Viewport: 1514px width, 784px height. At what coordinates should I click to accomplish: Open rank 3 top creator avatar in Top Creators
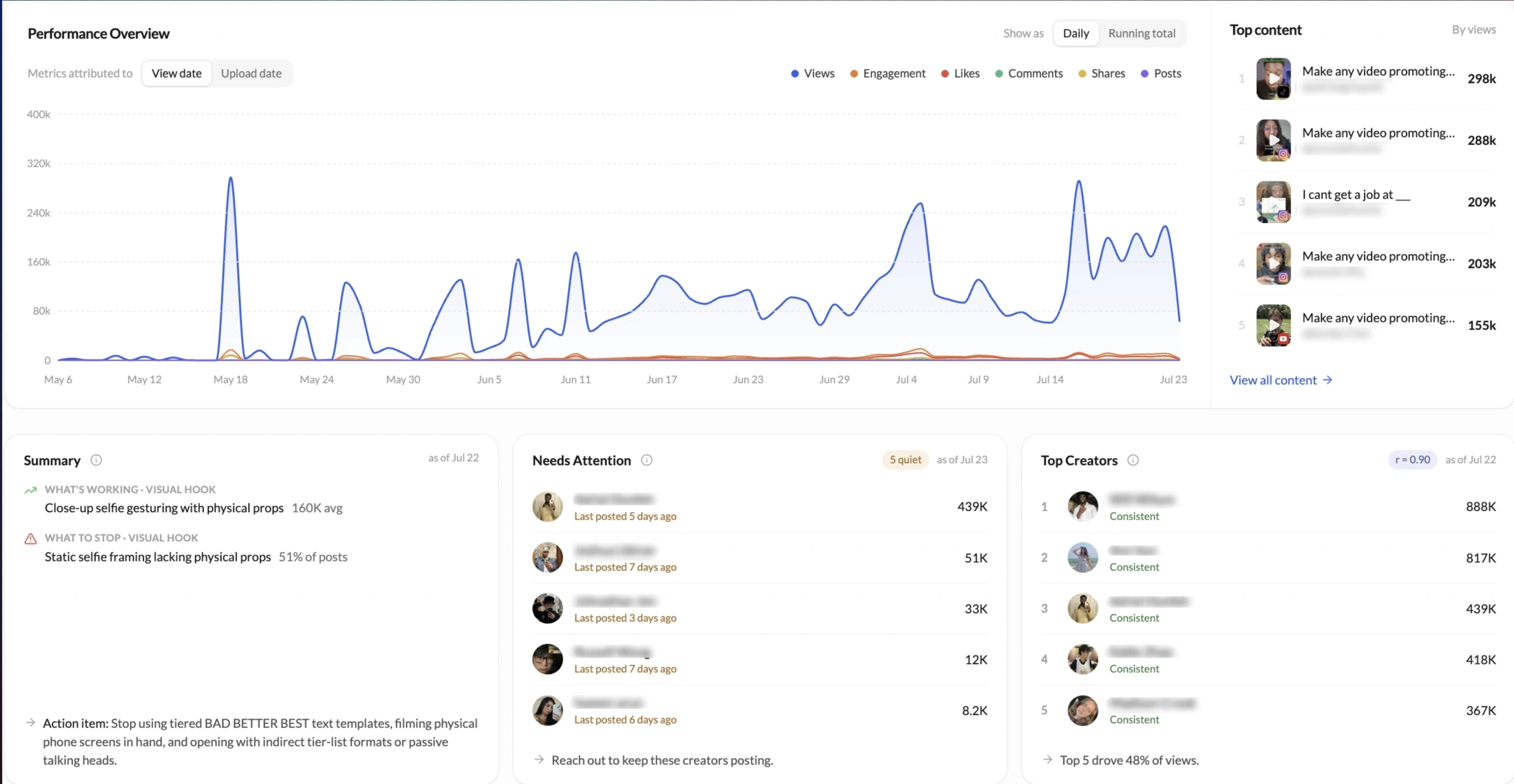[x=1082, y=608]
